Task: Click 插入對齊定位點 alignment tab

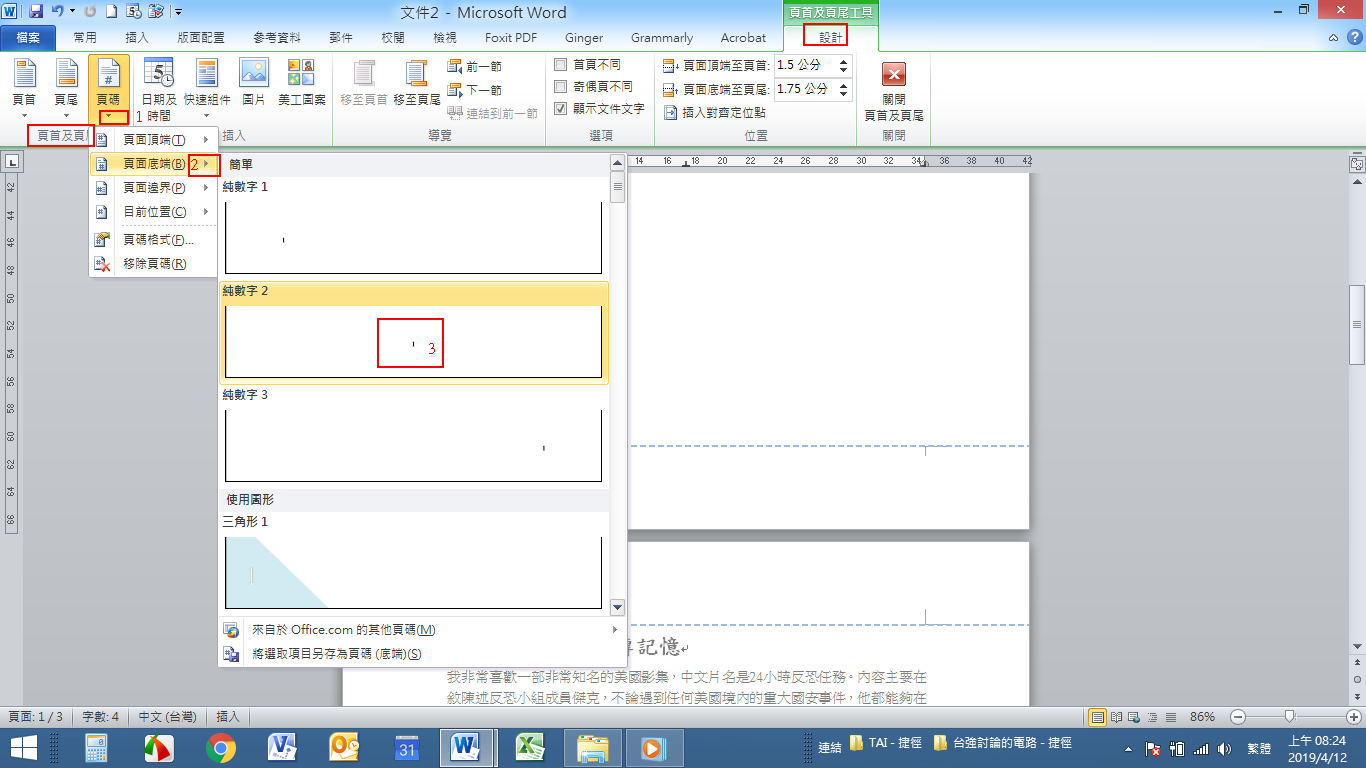Action: pyautogui.click(x=715, y=113)
